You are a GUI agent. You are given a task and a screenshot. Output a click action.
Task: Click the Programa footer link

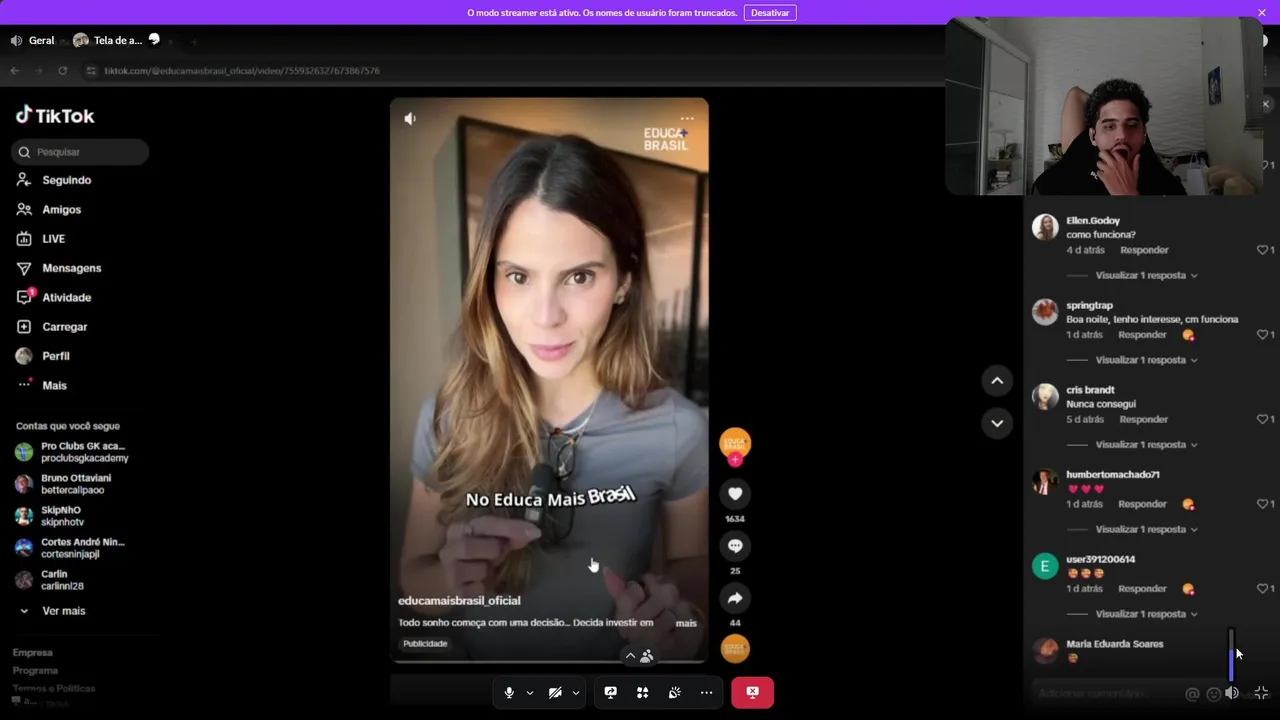[35, 670]
